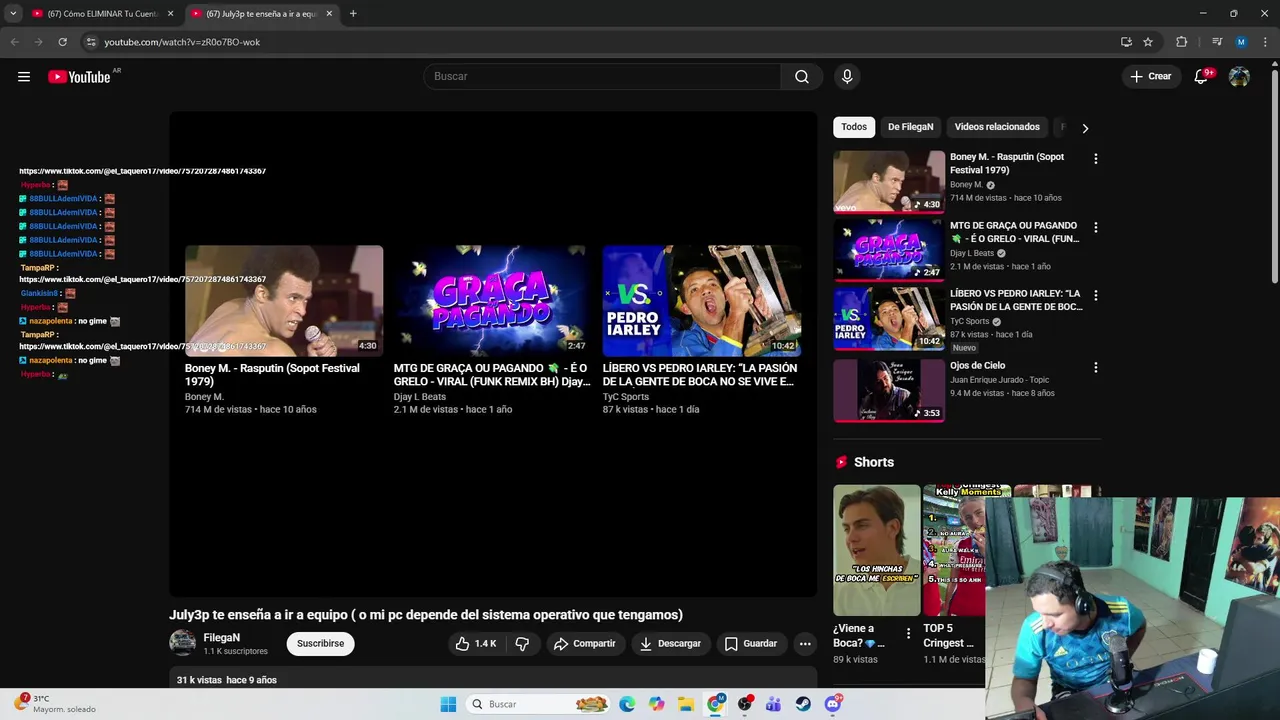This screenshot has height=720, width=1280.
Task: Open Windows Start menu
Action: 448,704
